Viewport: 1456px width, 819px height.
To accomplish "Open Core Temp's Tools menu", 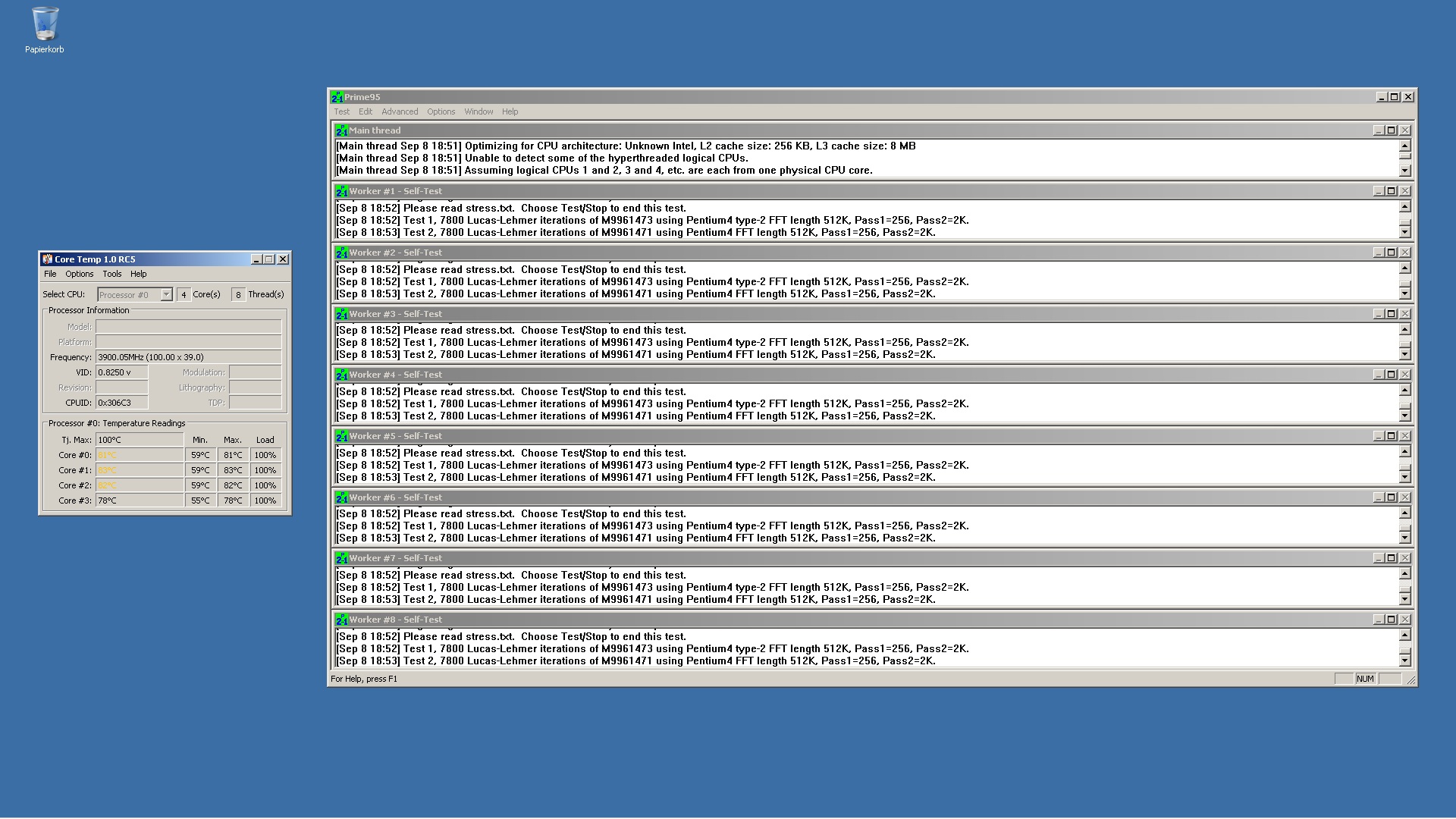I will [111, 274].
